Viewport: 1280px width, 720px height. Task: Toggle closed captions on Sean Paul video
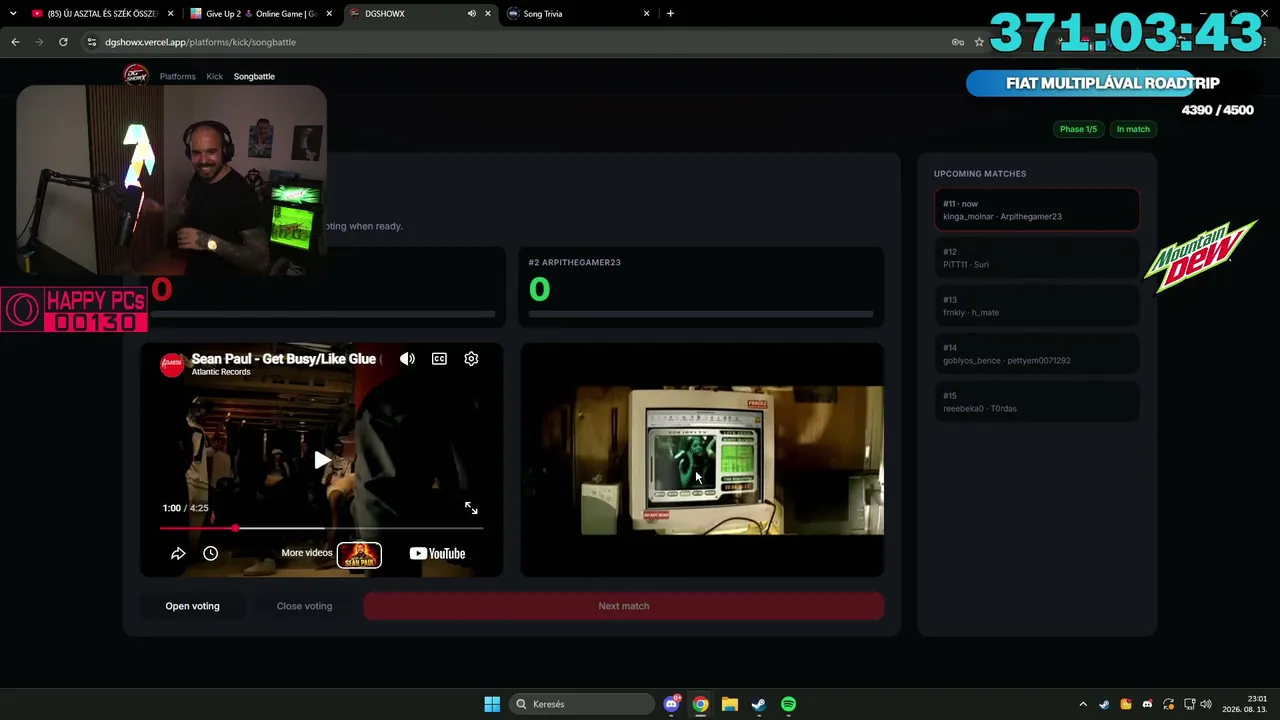coord(439,359)
